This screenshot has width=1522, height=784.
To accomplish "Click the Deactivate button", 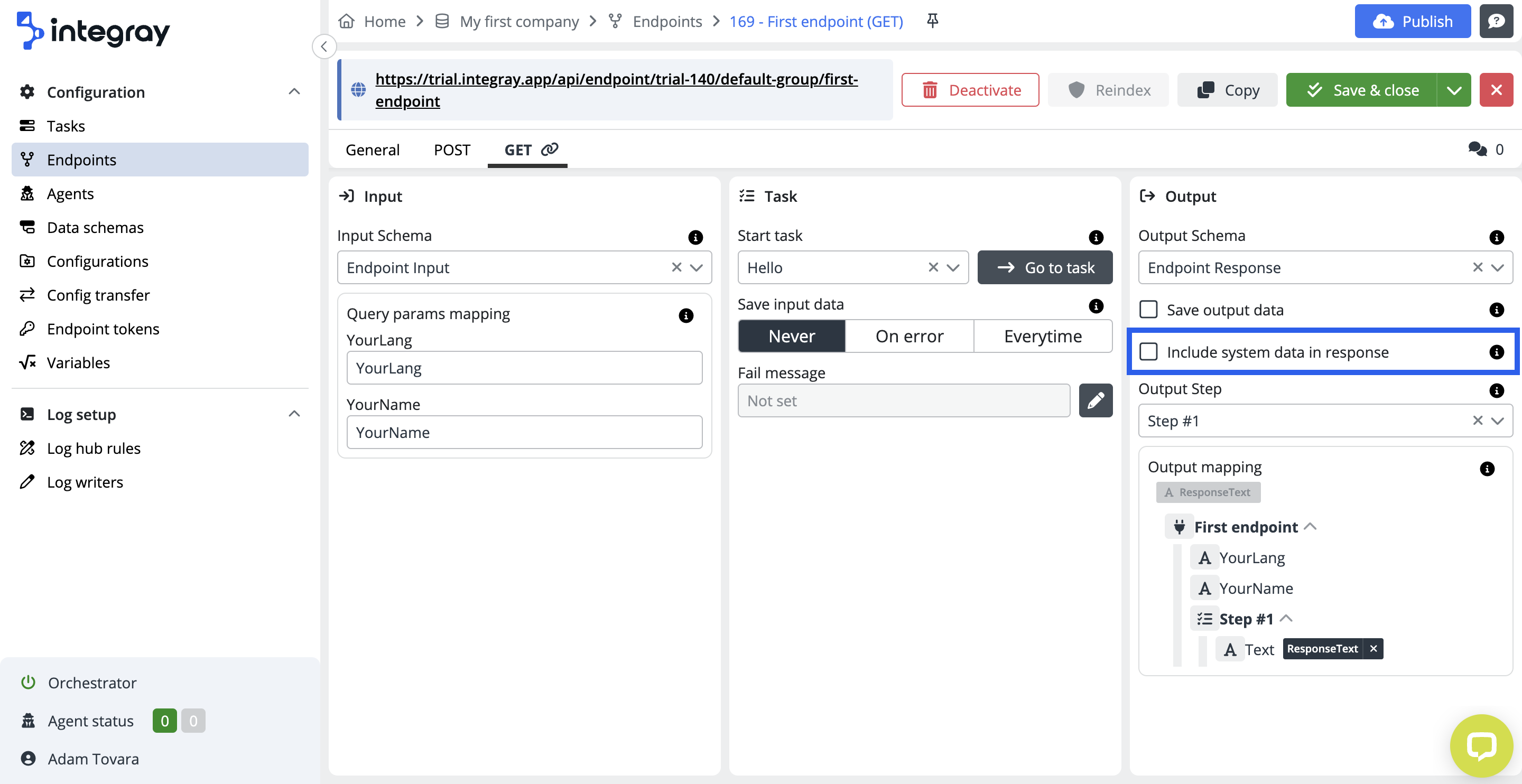I will click(x=970, y=90).
